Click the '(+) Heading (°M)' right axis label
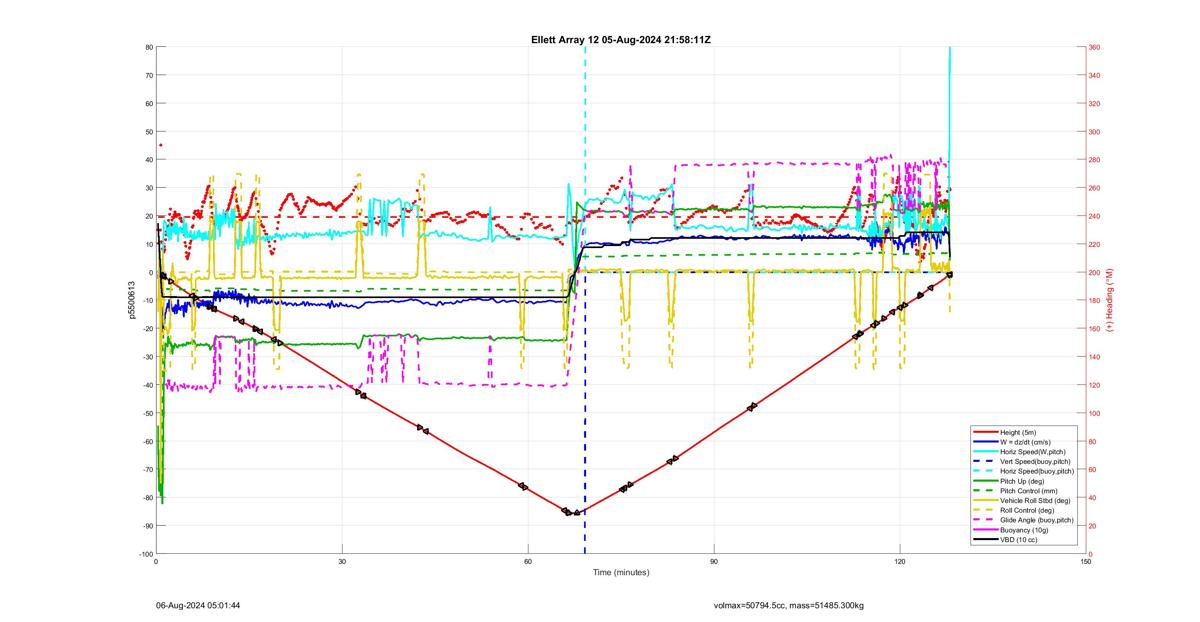 [x=1110, y=300]
